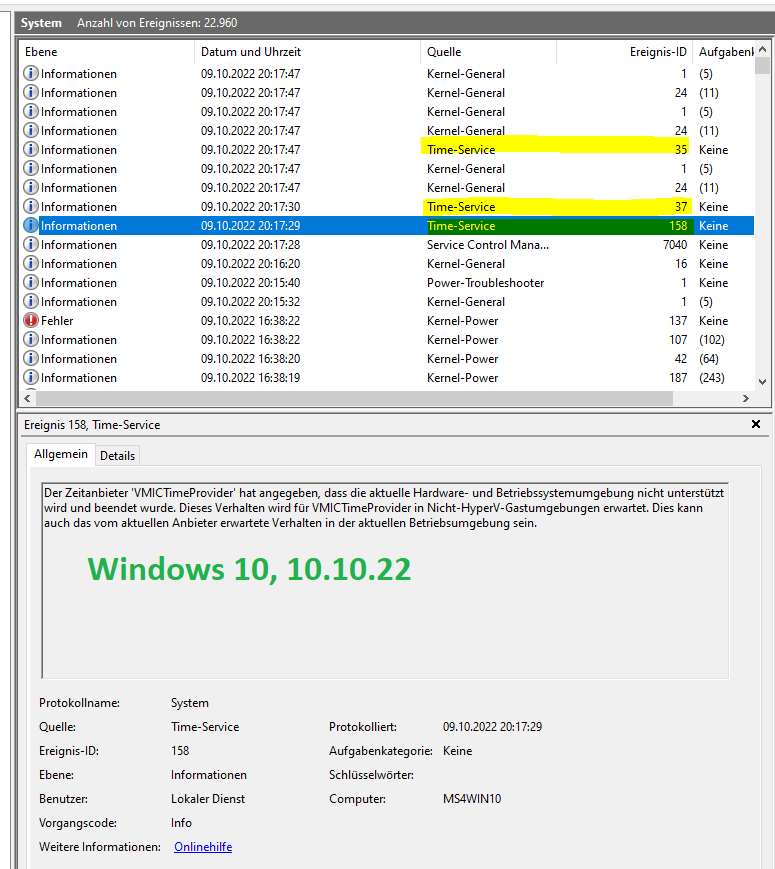Click the info icon of Time-Service event 35
775x869 pixels.
coord(31,149)
